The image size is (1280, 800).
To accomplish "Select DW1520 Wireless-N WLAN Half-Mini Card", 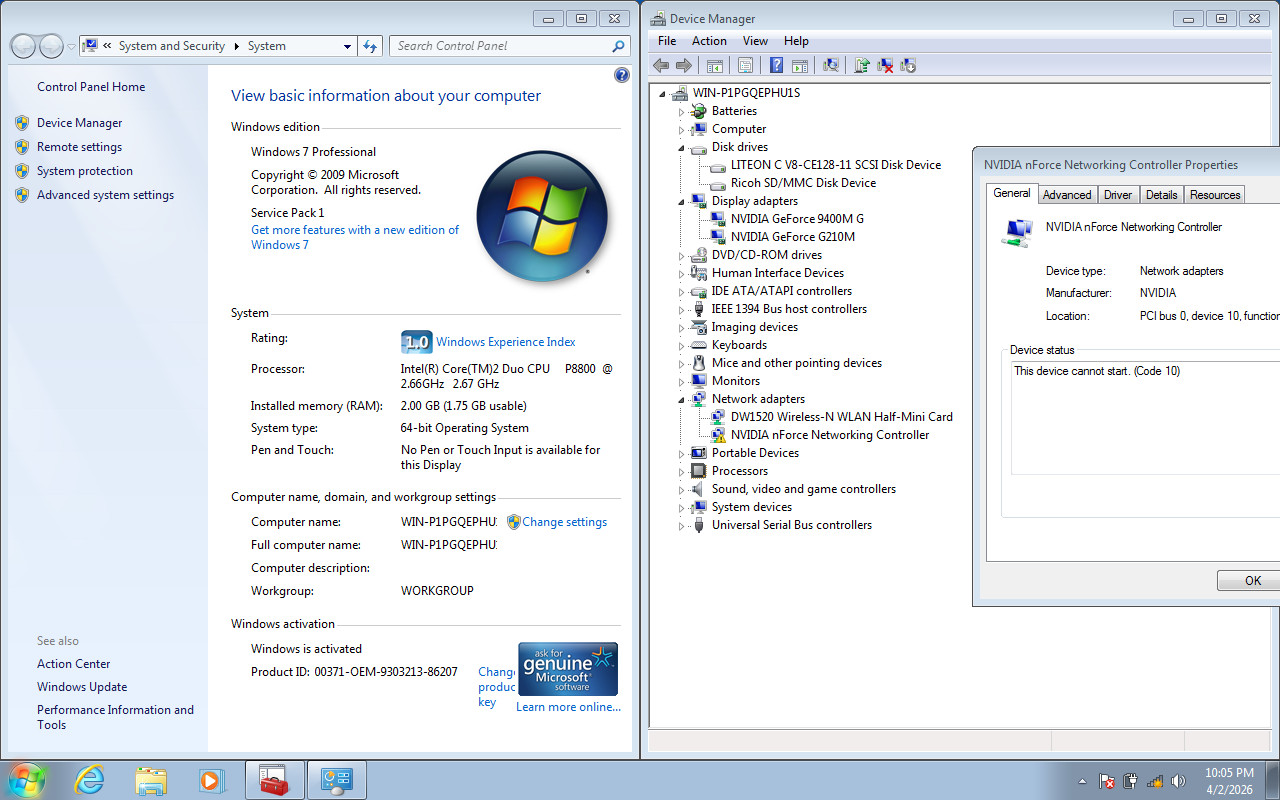I will 842,417.
